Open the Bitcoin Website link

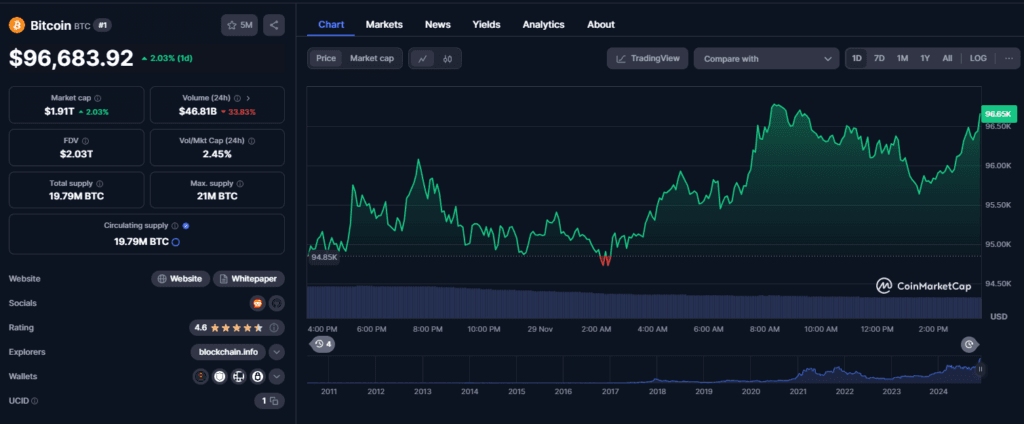[x=181, y=279]
